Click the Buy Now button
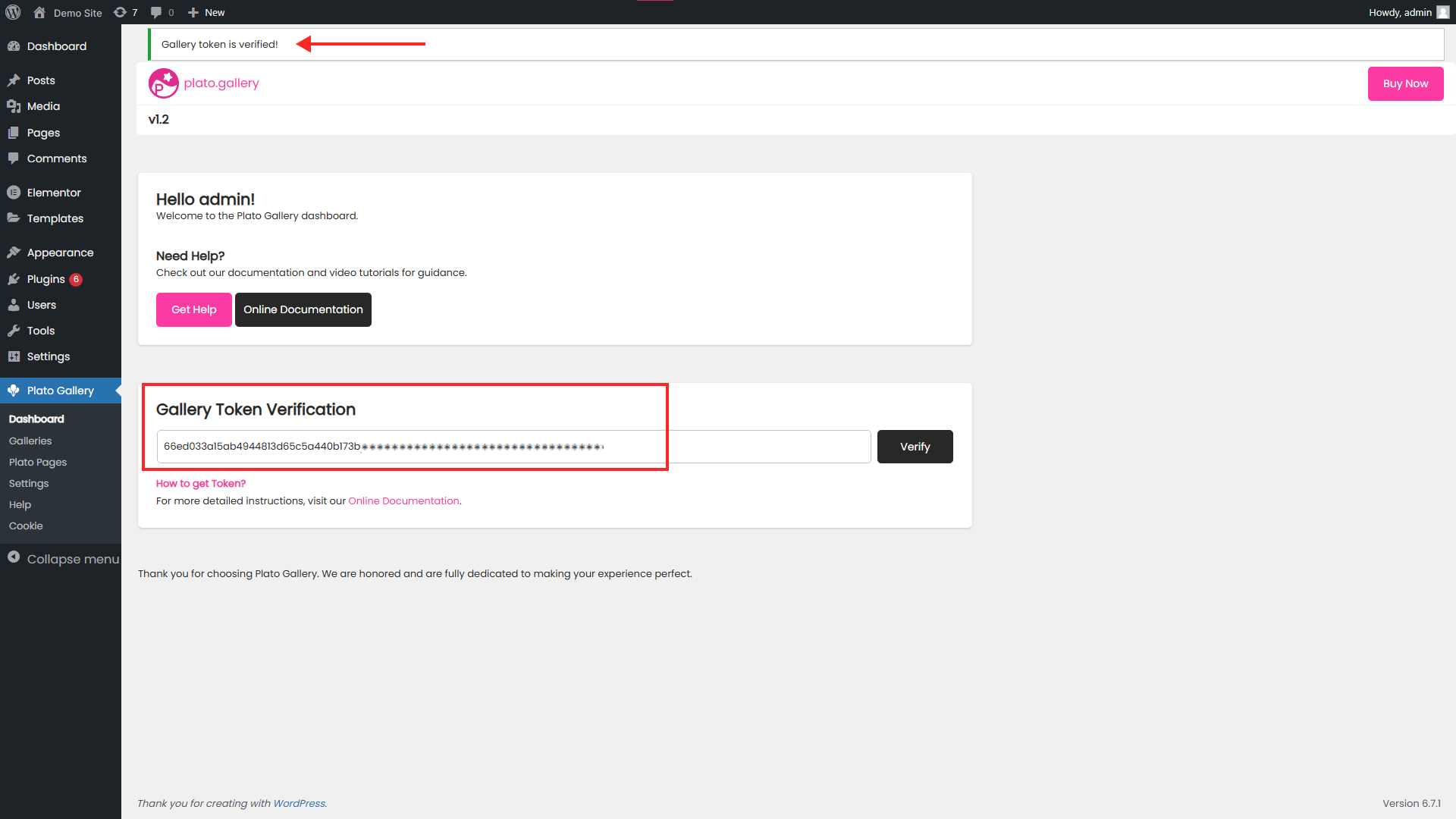1456x819 pixels. pyautogui.click(x=1405, y=83)
